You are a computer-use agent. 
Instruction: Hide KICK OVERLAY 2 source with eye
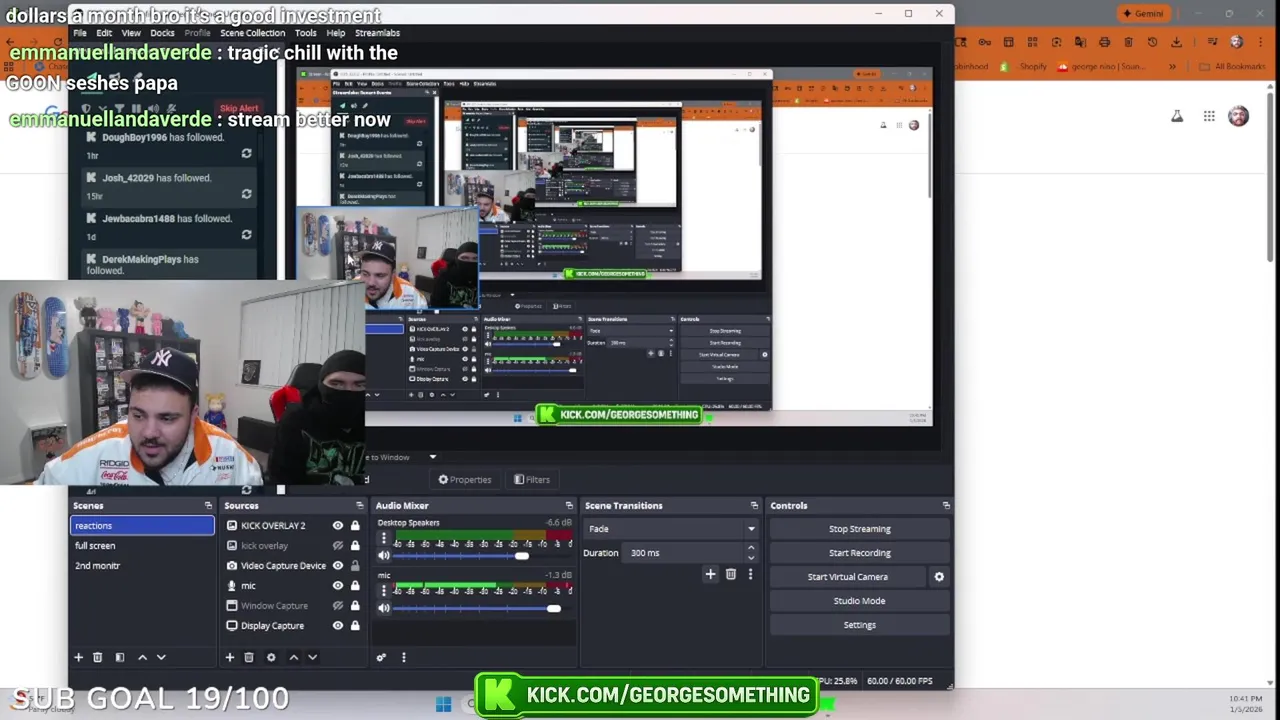point(338,526)
